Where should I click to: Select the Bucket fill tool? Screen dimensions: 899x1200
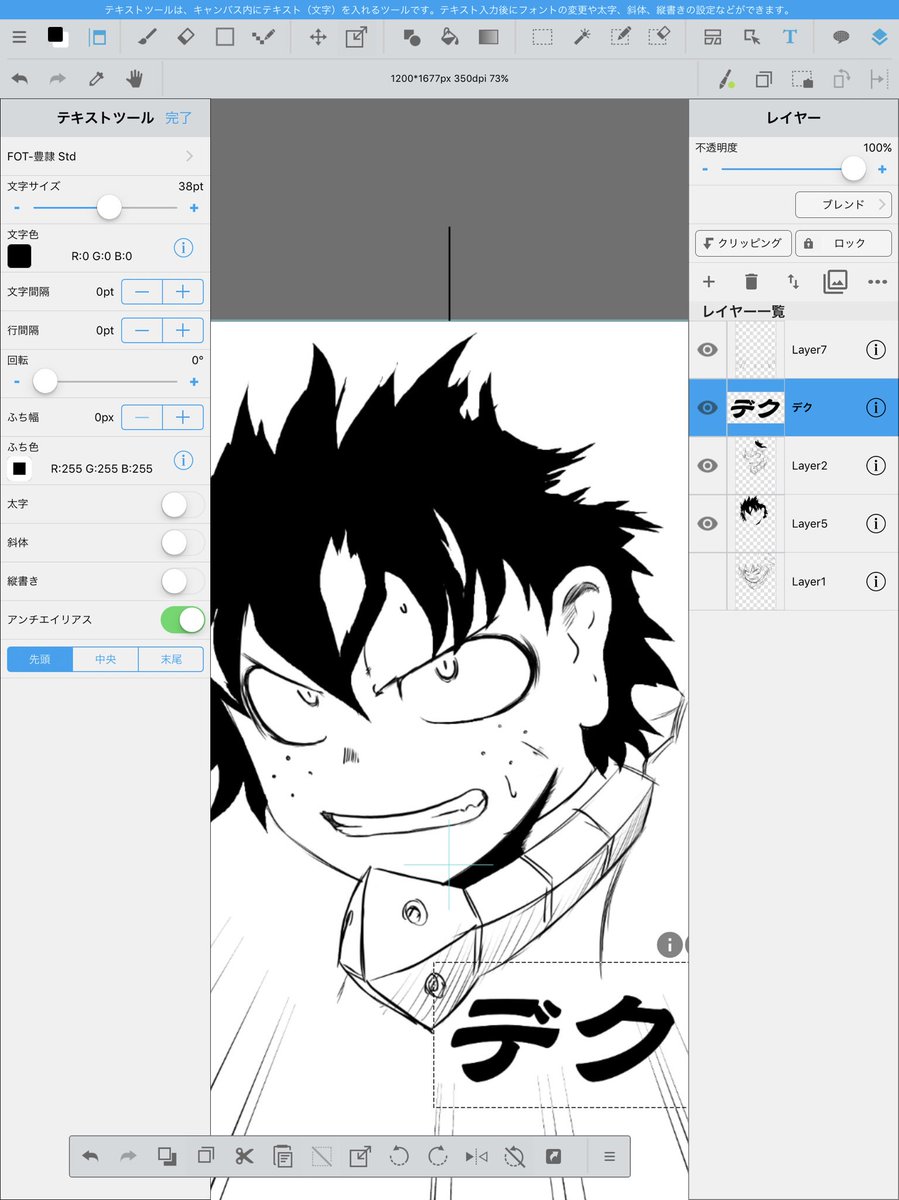(450, 37)
